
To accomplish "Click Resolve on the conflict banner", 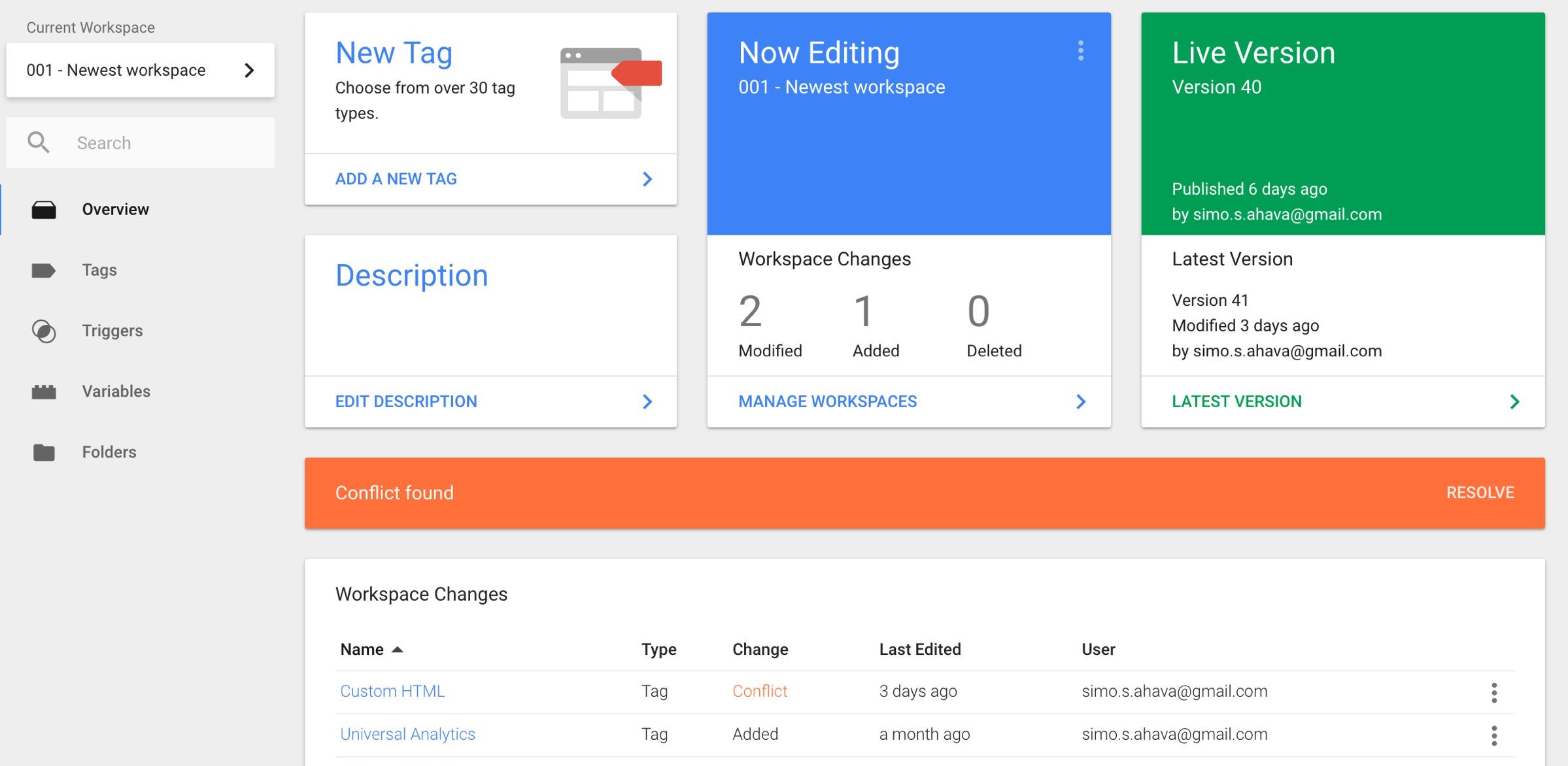I will [1480, 493].
